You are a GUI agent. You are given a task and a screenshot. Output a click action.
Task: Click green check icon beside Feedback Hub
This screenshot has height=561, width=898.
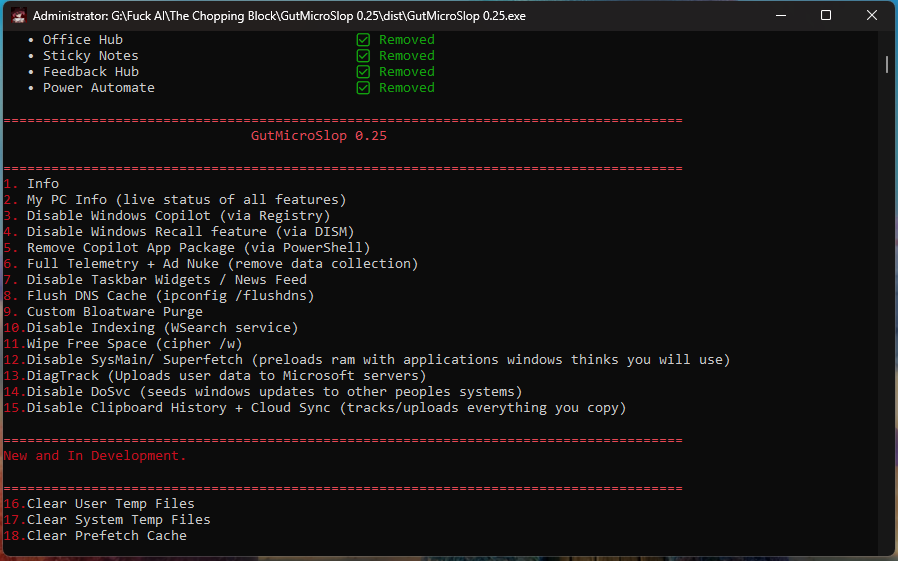pyautogui.click(x=363, y=72)
